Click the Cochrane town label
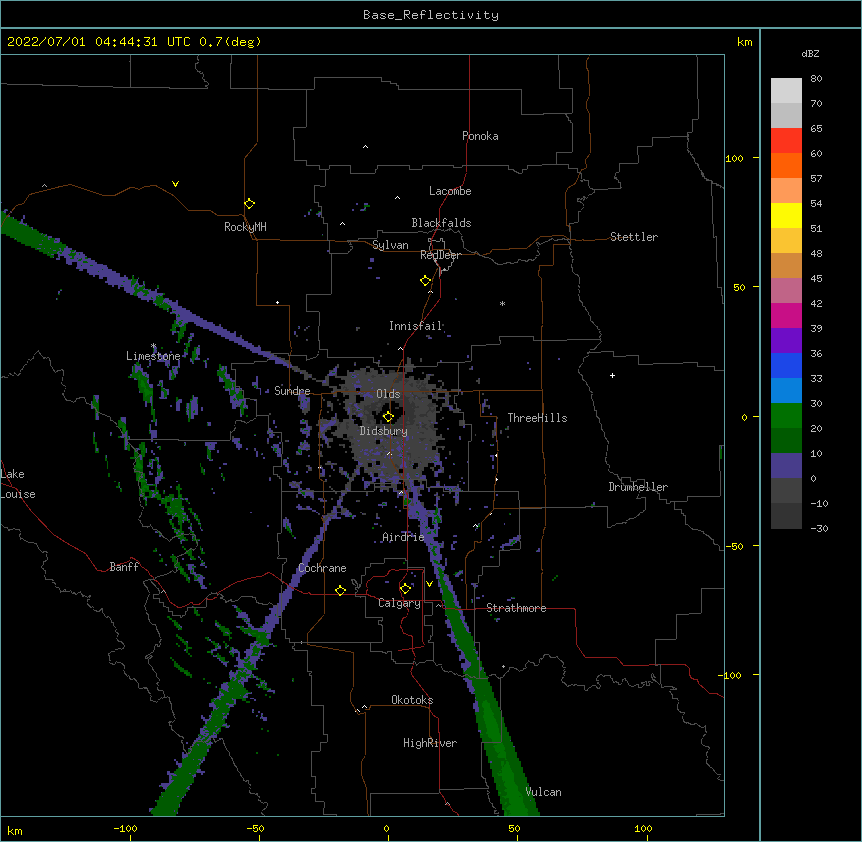This screenshot has width=862, height=842. (x=322, y=568)
